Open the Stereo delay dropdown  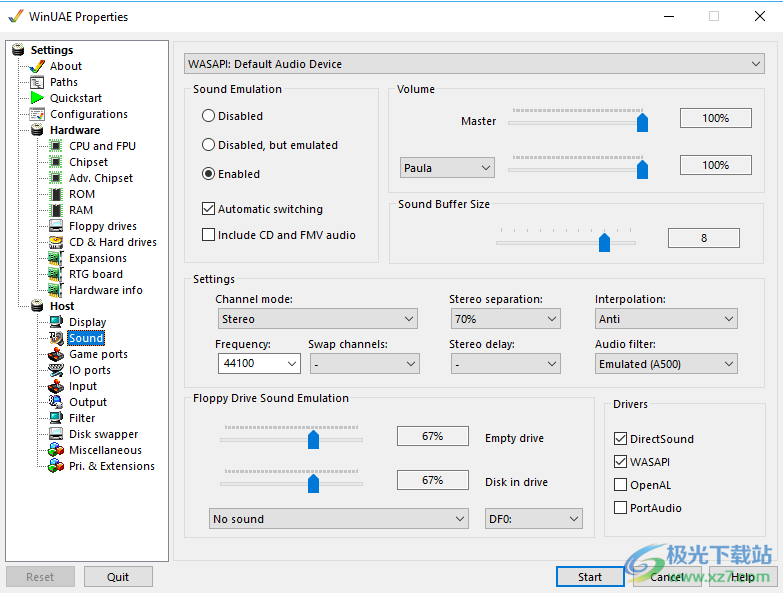coord(505,363)
